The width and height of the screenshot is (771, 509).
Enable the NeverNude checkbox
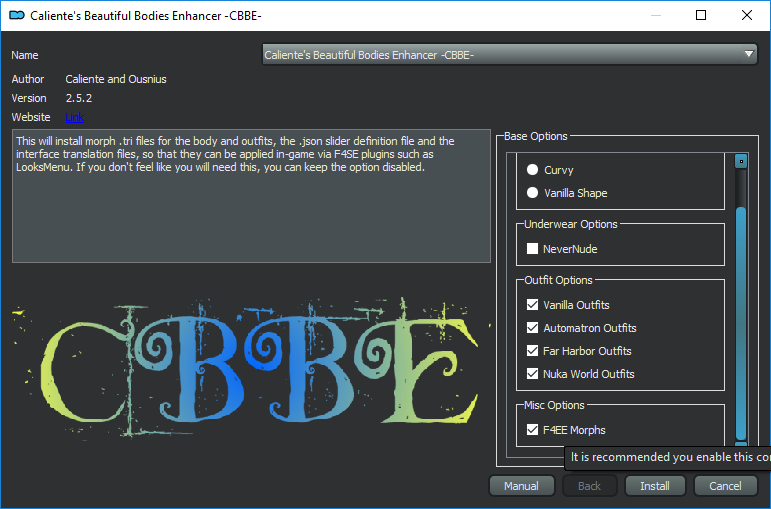pyautogui.click(x=533, y=248)
